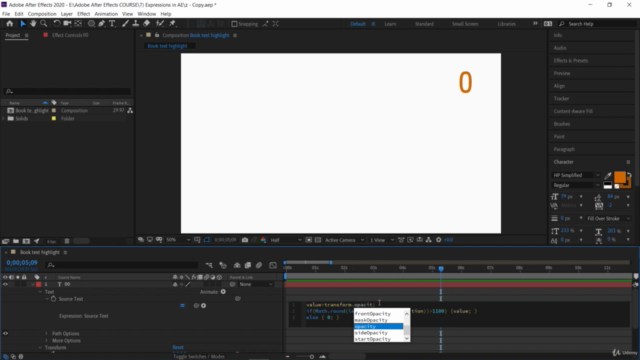Image resolution: width=640 pixels, height=360 pixels.
Task: Expand the More Options group
Action: click(47, 340)
